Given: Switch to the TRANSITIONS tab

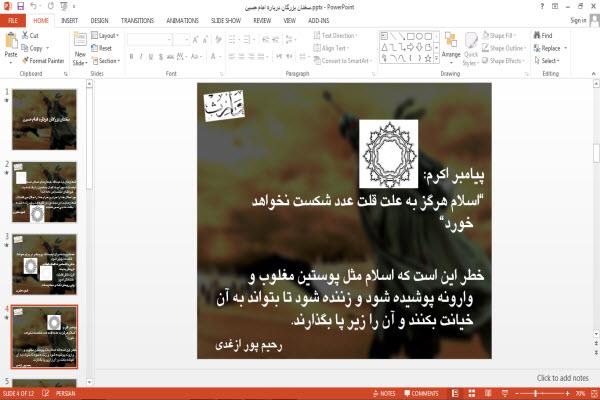Looking at the screenshot, I should (x=137, y=21).
